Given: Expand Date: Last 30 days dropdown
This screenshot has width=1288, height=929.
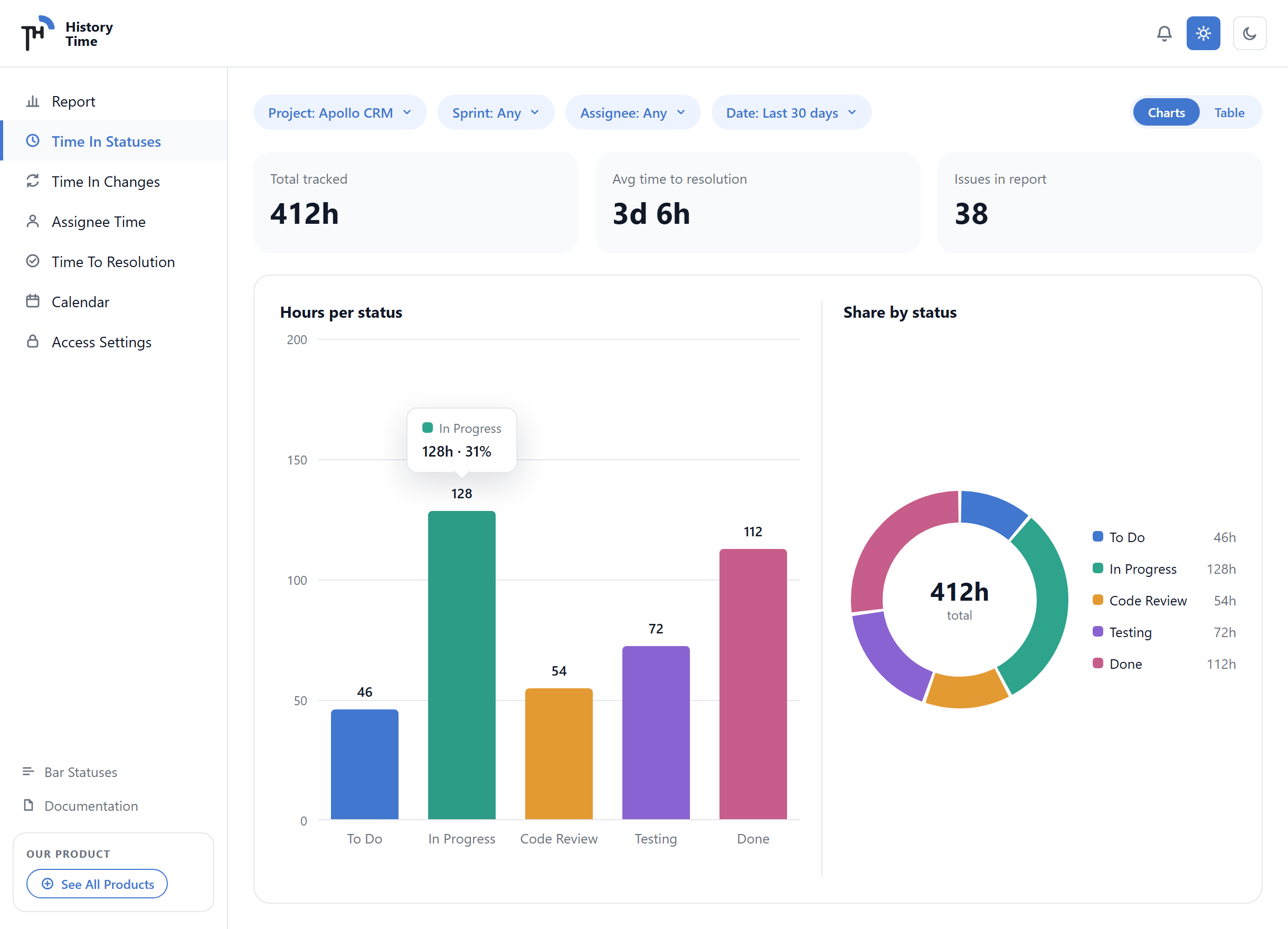Looking at the screenshot, I should click(791, 112).
